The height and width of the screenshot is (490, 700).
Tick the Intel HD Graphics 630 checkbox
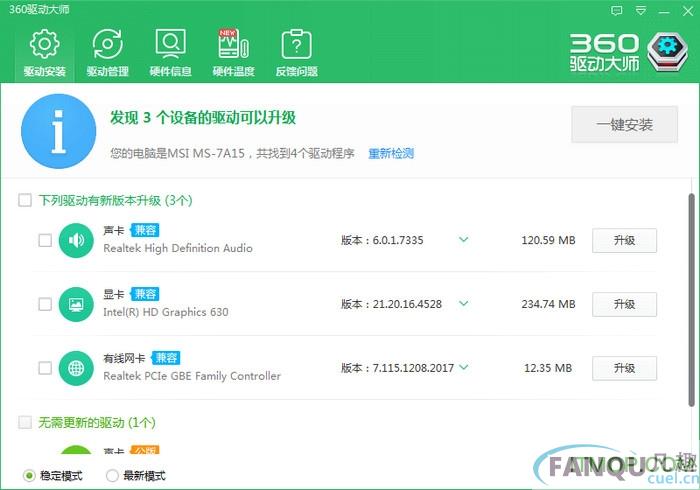(x=44, y=305)
